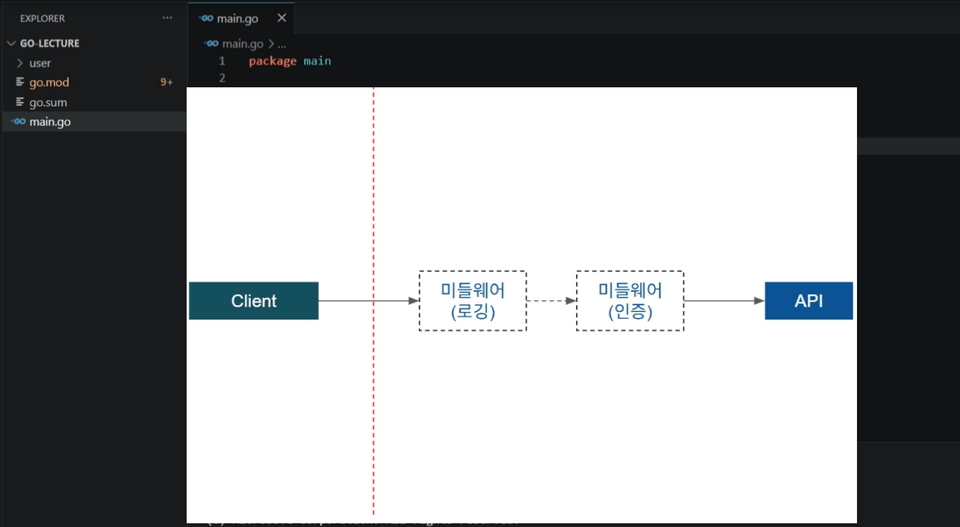Close the main.go editor tab

click(x=282, y=18)
